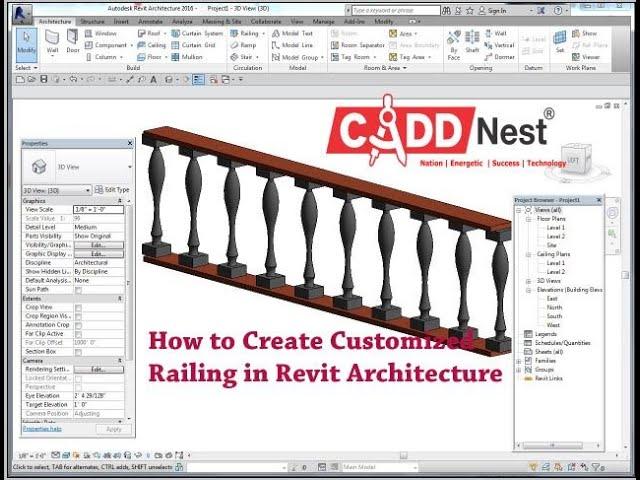
Task: Click Edit for Rendering Settings
Action: pos(98,369)
